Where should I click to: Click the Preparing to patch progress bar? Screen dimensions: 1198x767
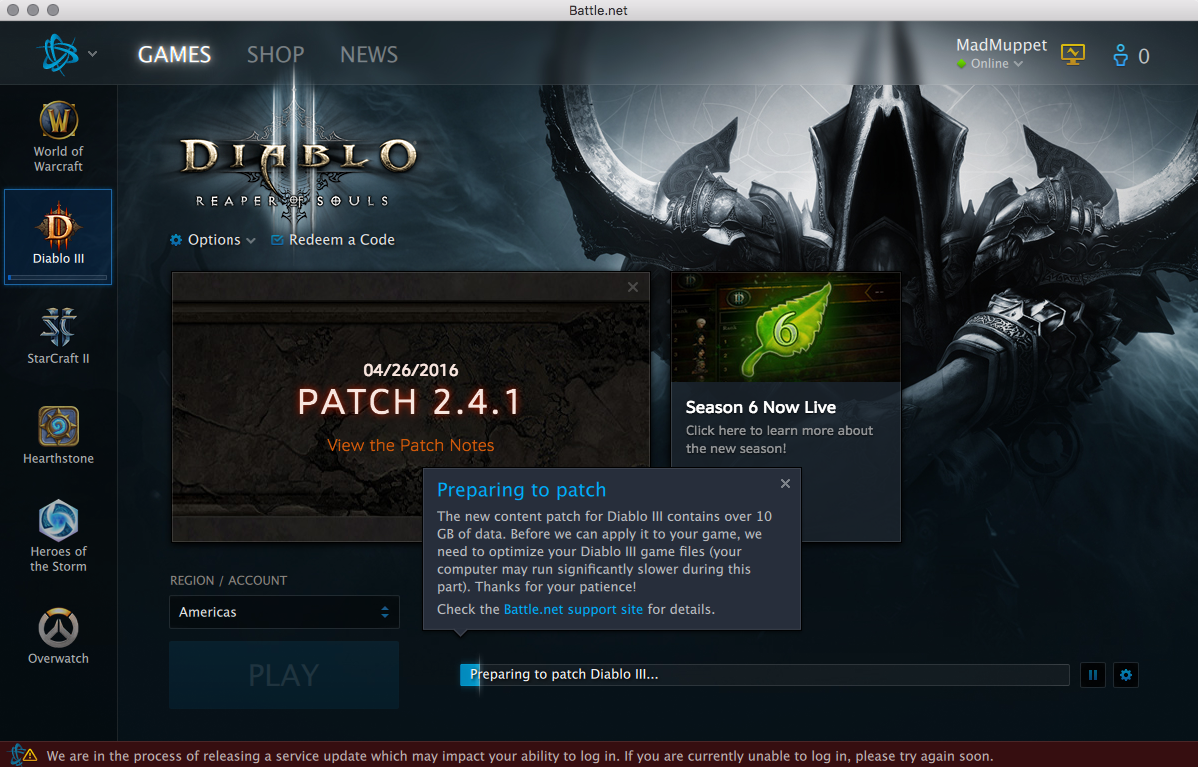tap(764, 675)
